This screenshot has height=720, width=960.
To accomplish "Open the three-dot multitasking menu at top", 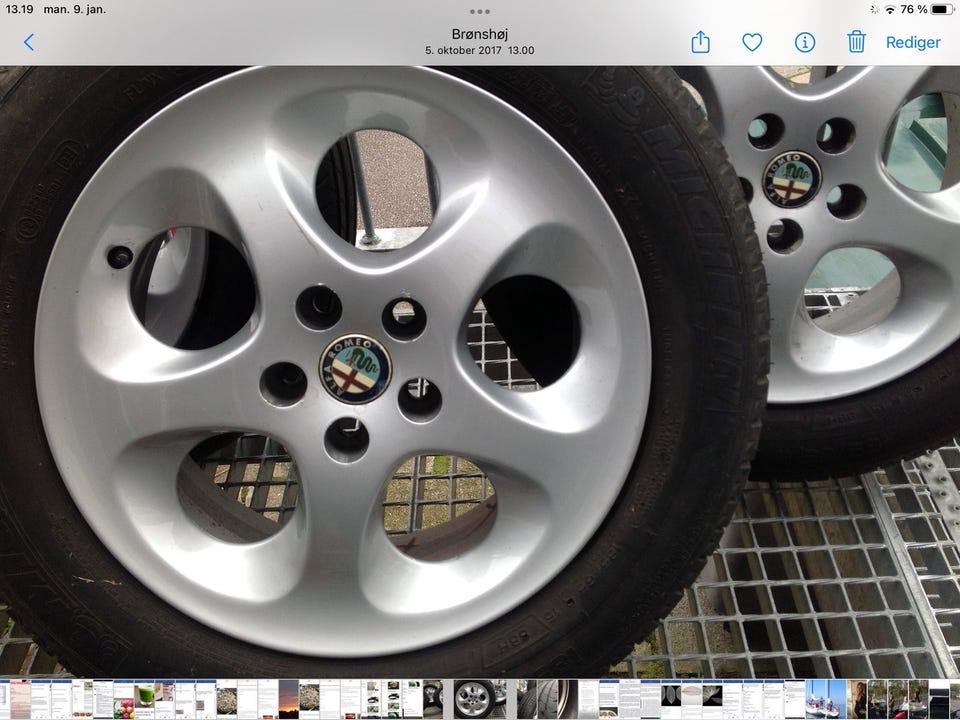I will tap(479, 12).
